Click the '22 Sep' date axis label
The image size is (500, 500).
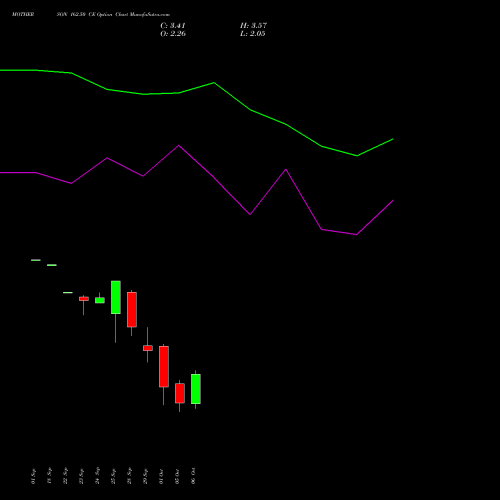click(65, 476)
